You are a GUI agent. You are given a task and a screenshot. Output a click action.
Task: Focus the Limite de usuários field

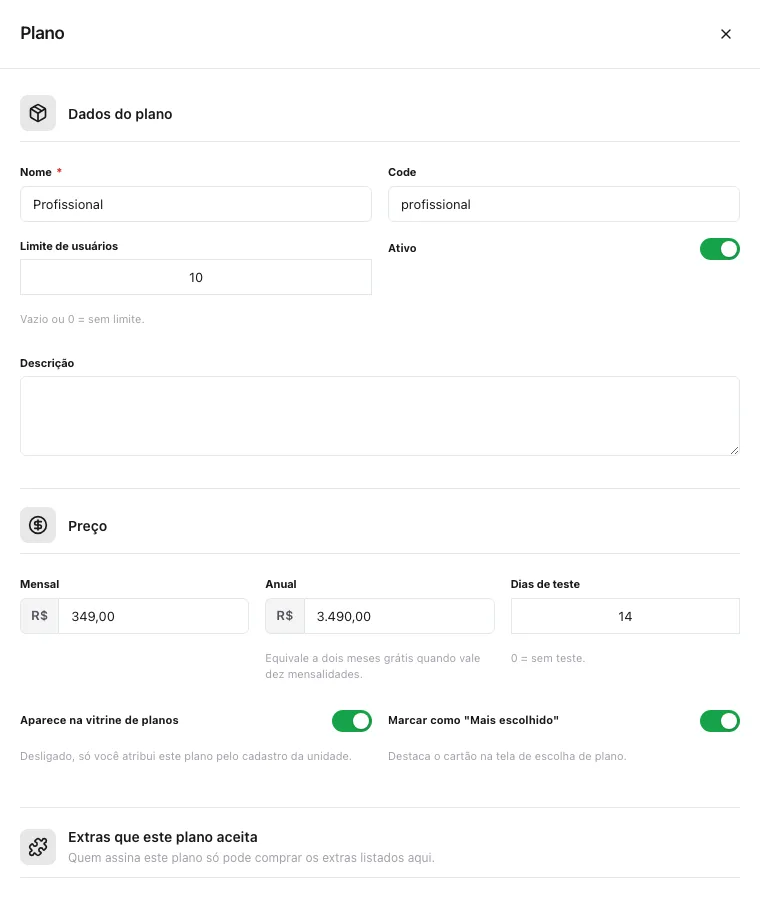point(196,277)
